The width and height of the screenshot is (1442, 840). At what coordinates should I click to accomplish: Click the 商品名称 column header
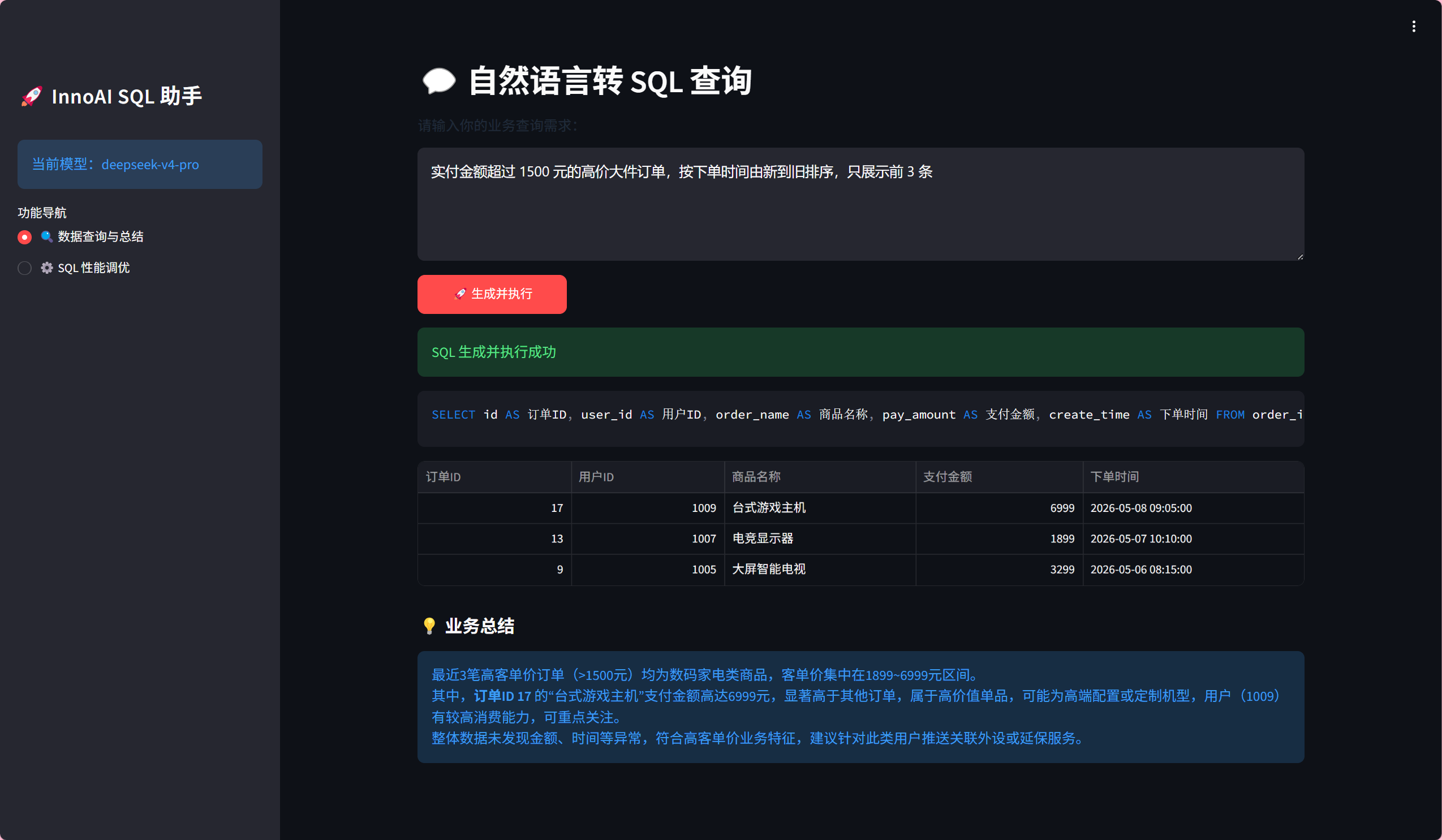point(820,477)
